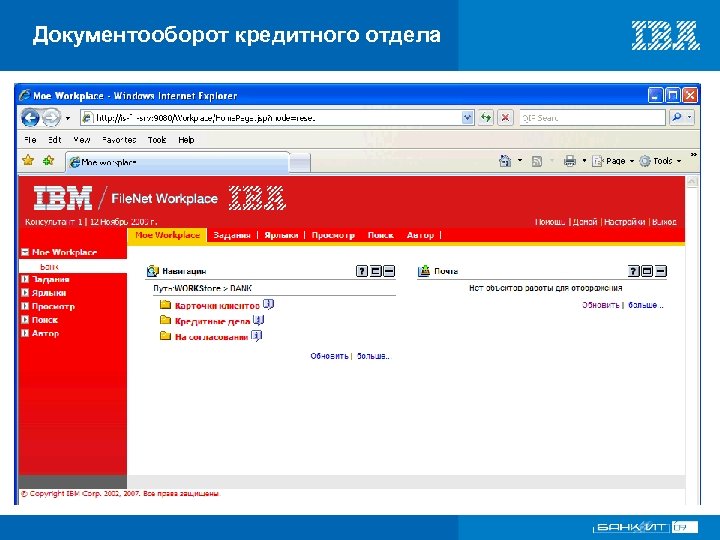Select the Мое Workplace navigation tab
The image size is (720, 540).
(x=168, y=235)
